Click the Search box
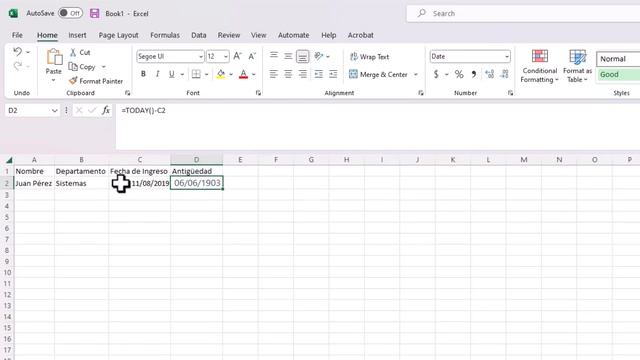This screenshot has height=360, width=640. point(523,13)
